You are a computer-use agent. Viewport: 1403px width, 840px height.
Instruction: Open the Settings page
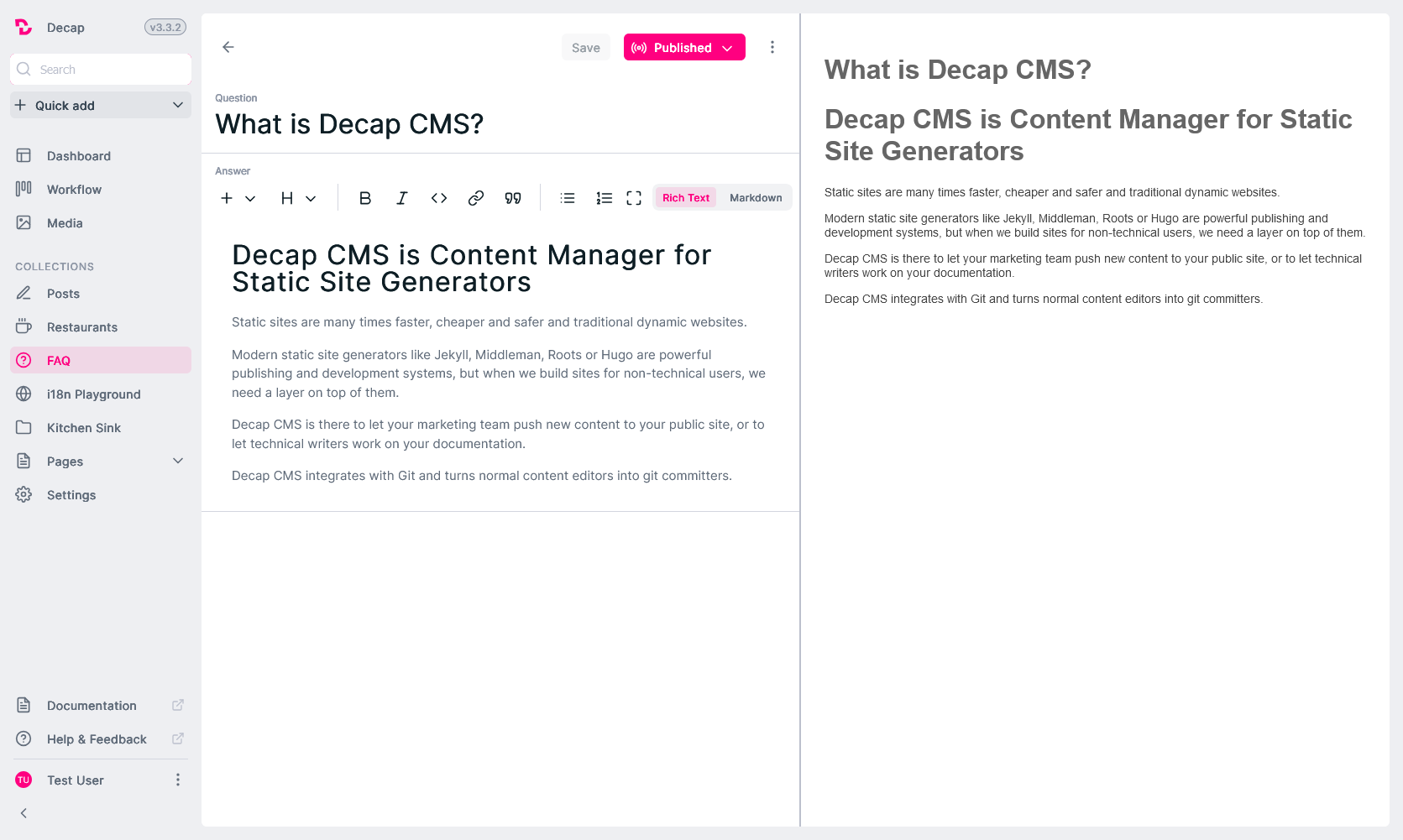click(x=101, y=495)
